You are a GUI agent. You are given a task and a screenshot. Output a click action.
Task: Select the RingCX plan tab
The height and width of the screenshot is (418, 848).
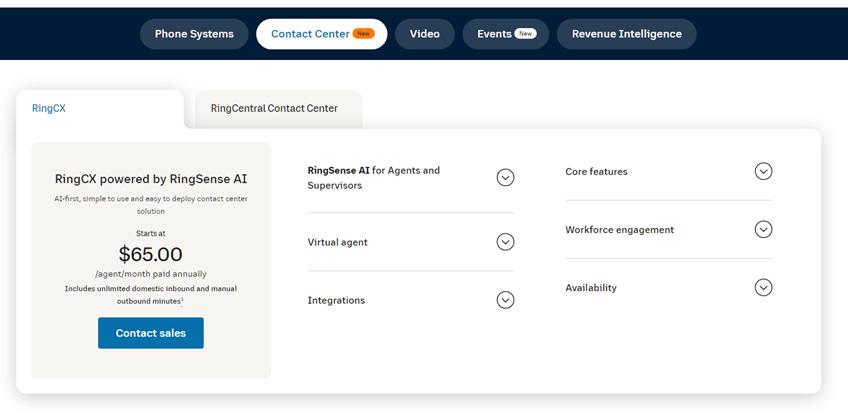tap(100, 109)
